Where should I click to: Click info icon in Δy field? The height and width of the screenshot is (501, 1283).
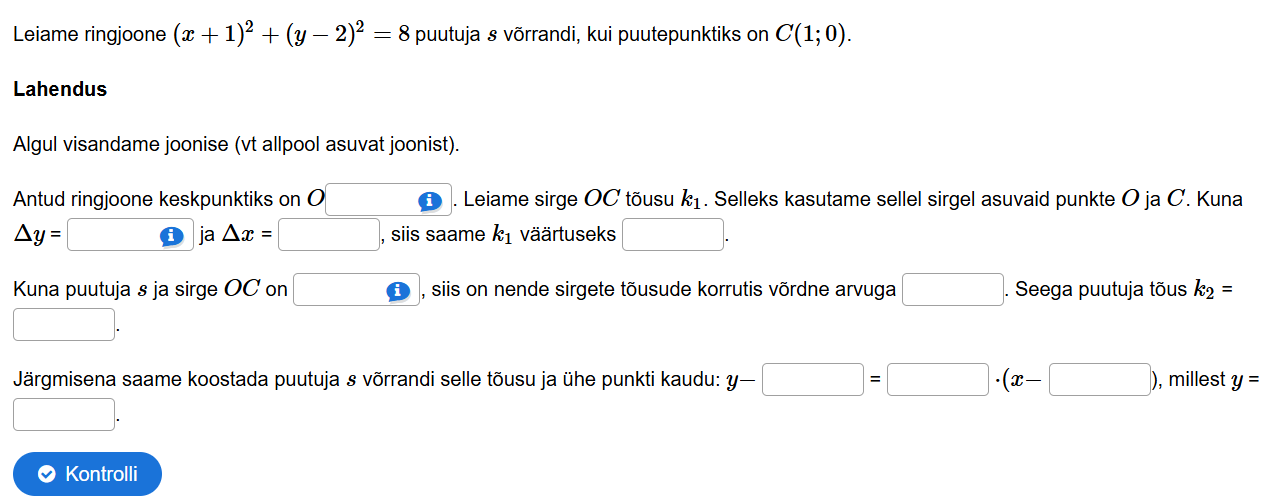172,236
